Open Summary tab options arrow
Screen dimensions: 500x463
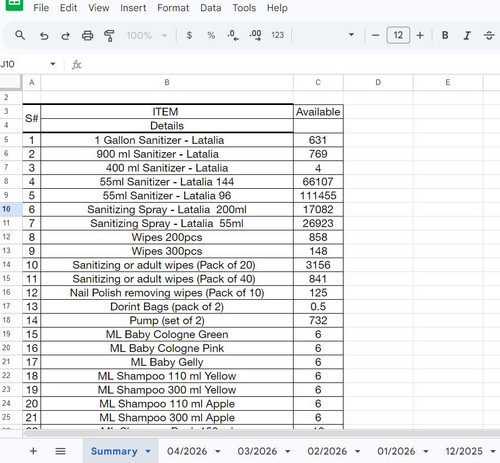click(148, 451)
